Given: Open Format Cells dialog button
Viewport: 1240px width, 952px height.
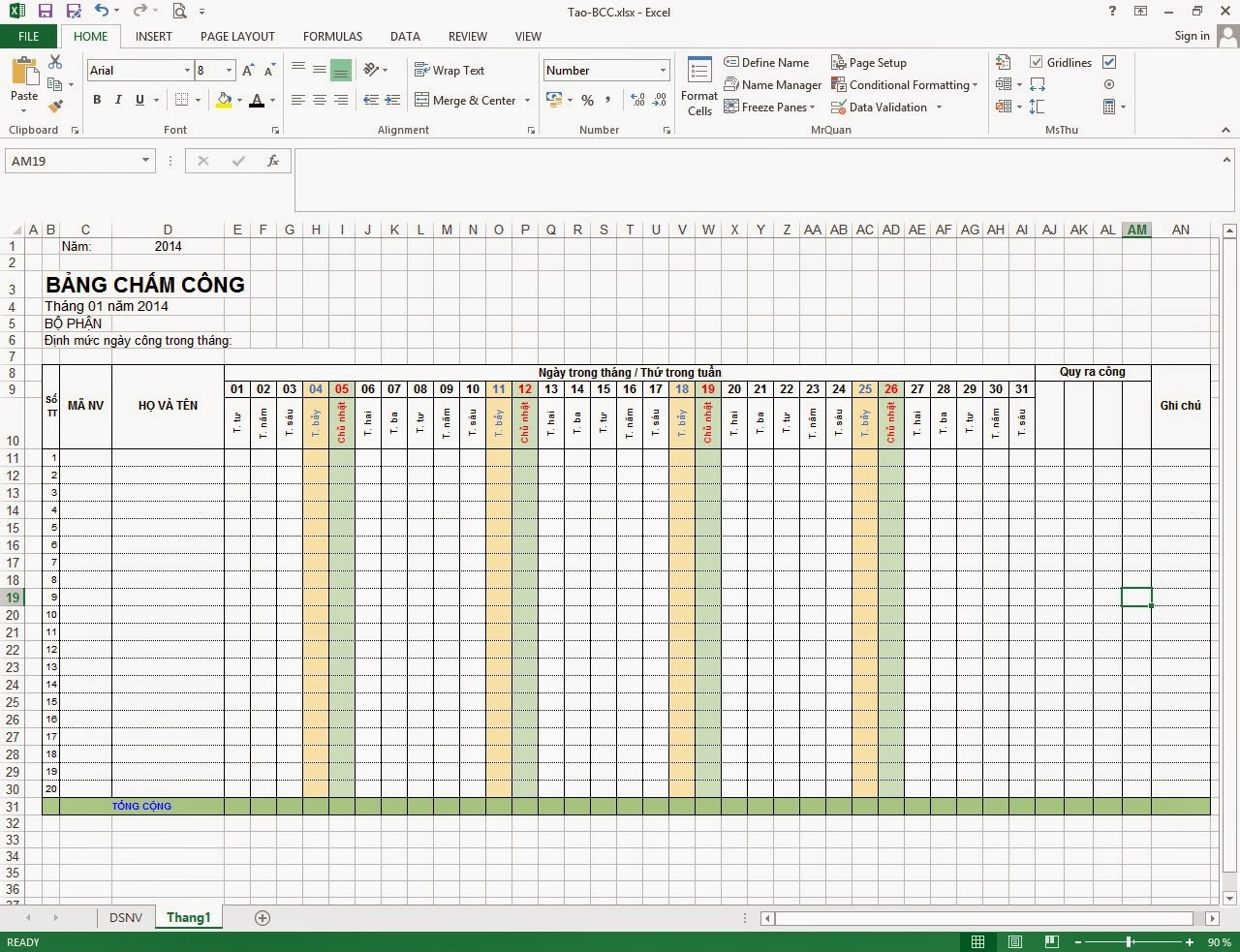Looking at the screenshot, I should pyautogui.click(x=699, y=86).
